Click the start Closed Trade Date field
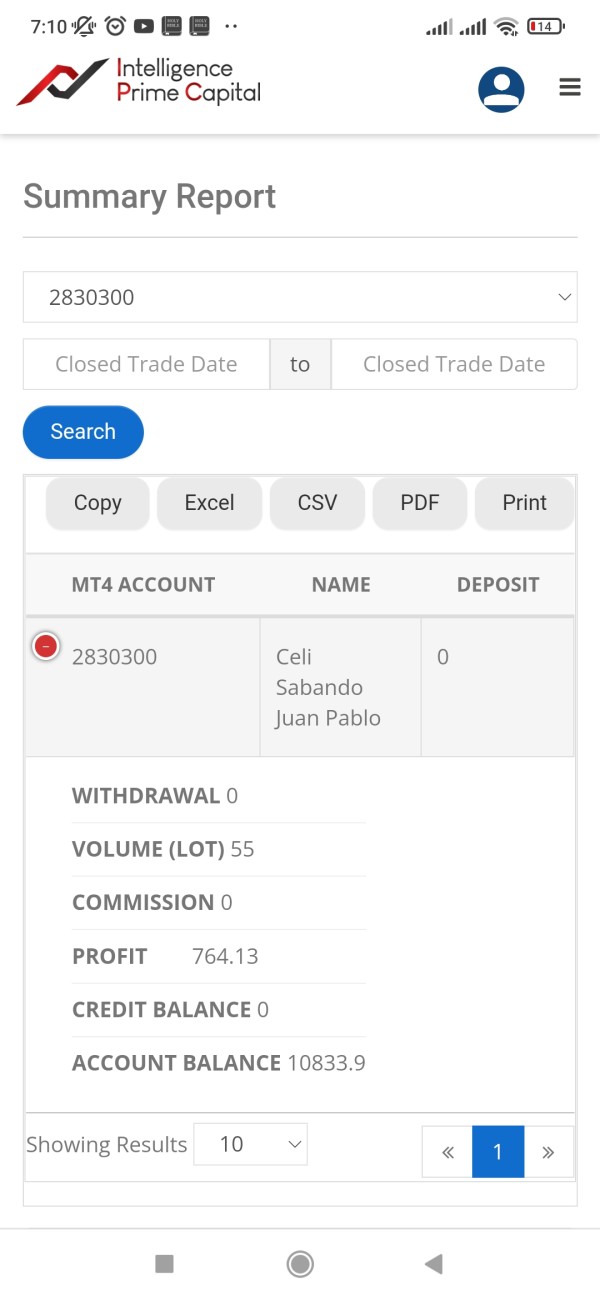This screenshot has width=600, height=1300. (146, 364)
